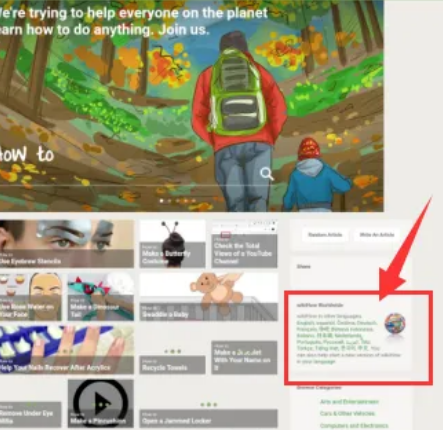Open Cars & Other Vehicles category link

347,414
